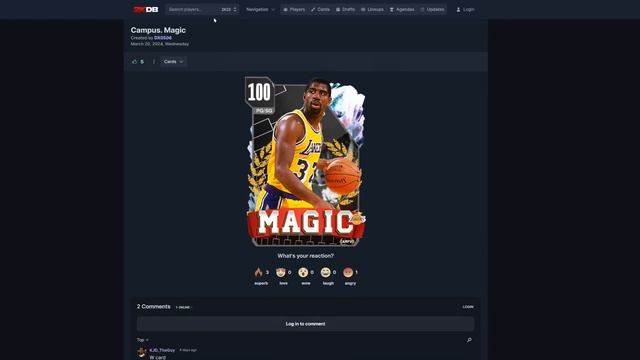The height and width of the screenshot is (360, 640).
Task: Open the Lineups nav item
Action: (x=372, y=9)
